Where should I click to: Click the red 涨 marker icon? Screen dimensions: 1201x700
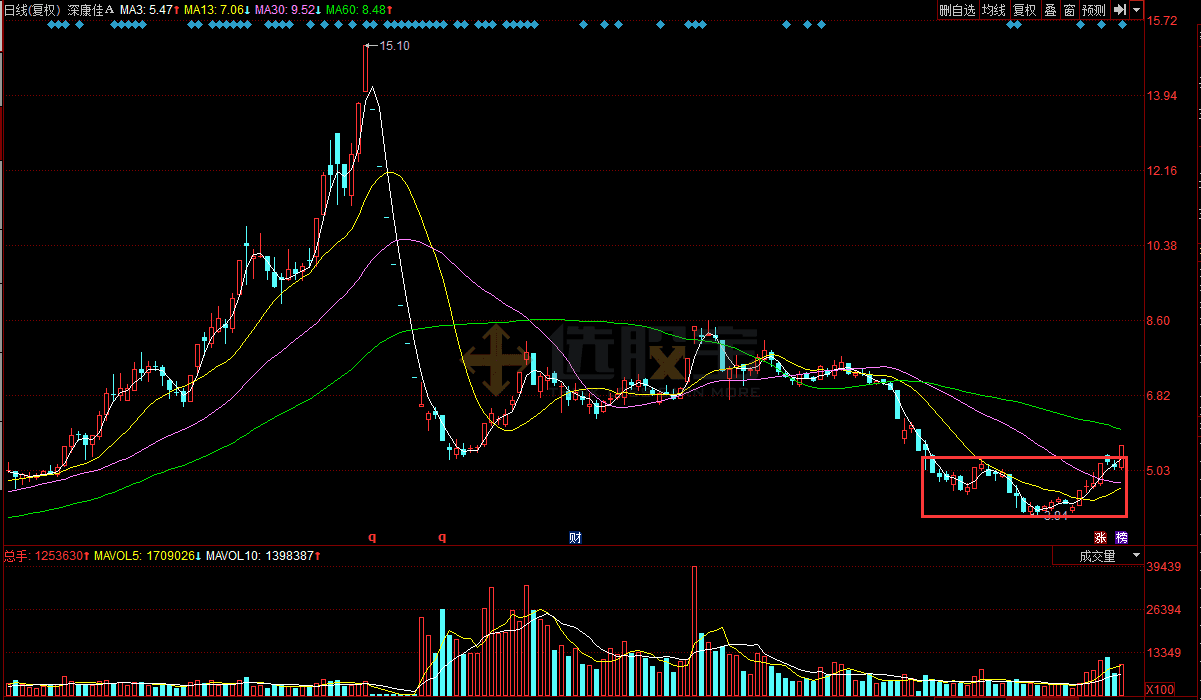tap(1100, 537)
